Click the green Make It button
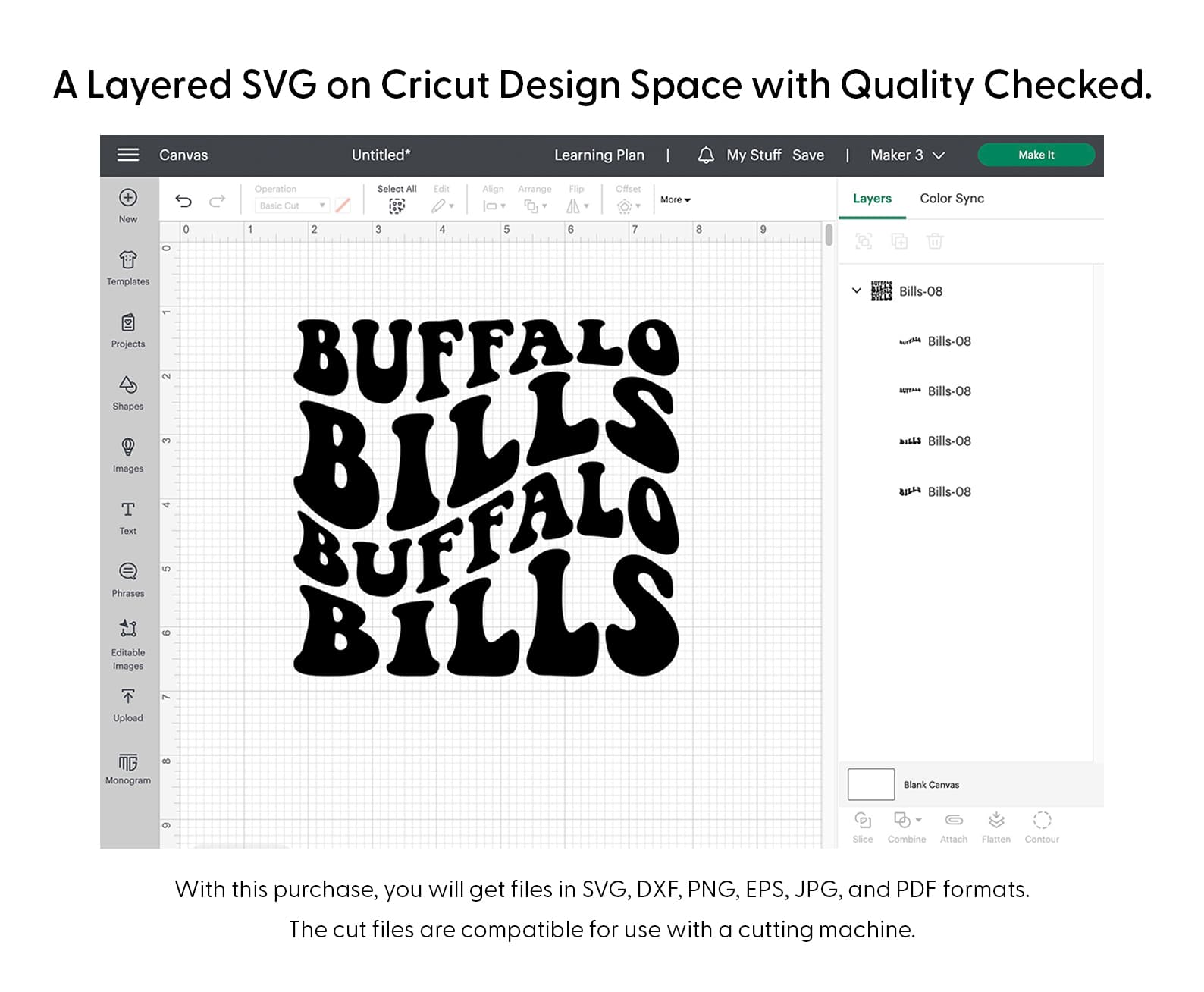 pos(1036,155)
